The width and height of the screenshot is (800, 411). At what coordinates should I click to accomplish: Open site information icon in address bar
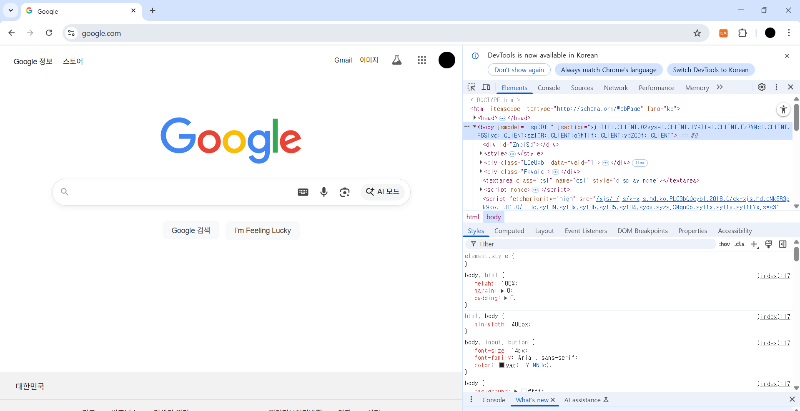[71, 33]
